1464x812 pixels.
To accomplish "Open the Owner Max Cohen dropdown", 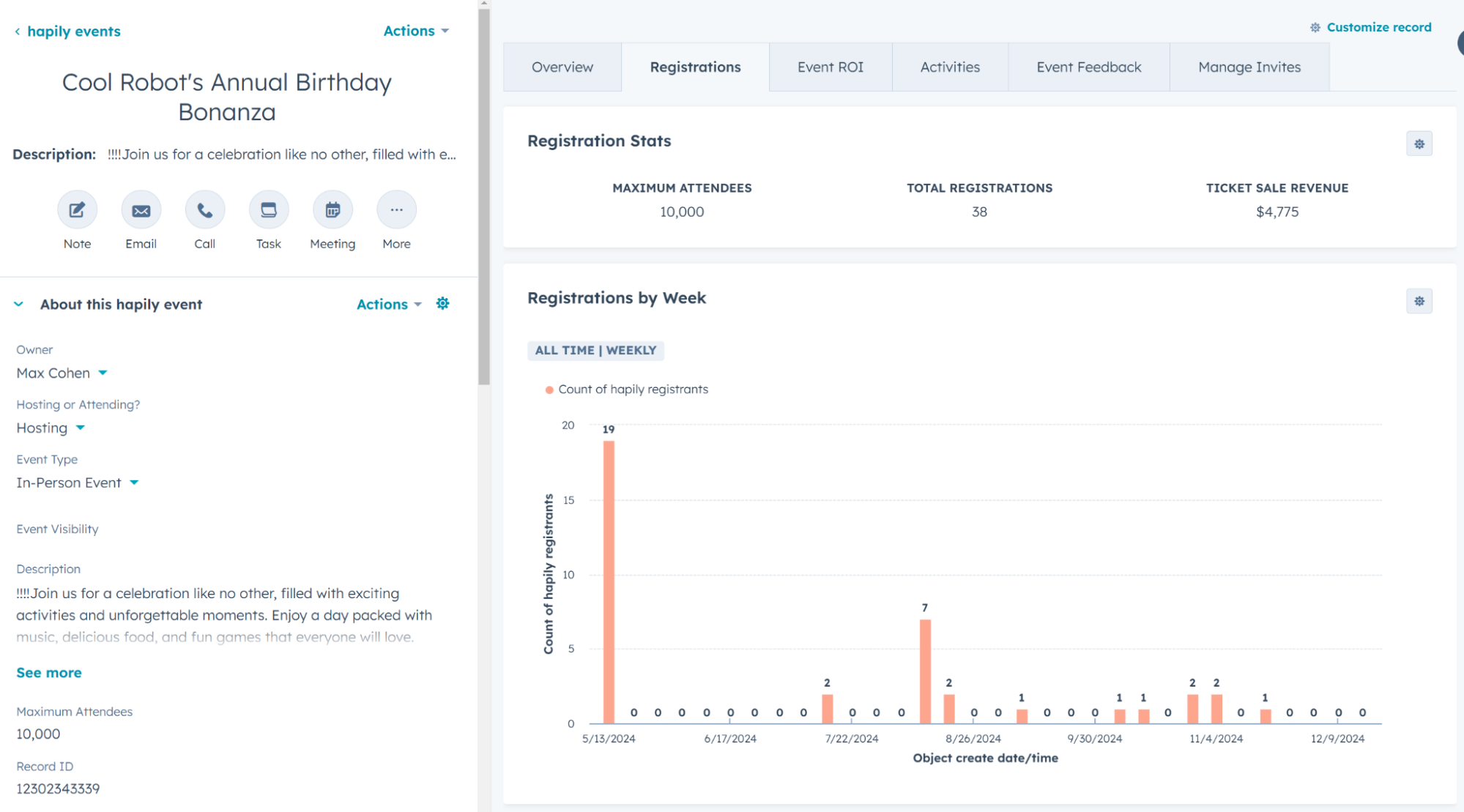I will coord(103,373).
